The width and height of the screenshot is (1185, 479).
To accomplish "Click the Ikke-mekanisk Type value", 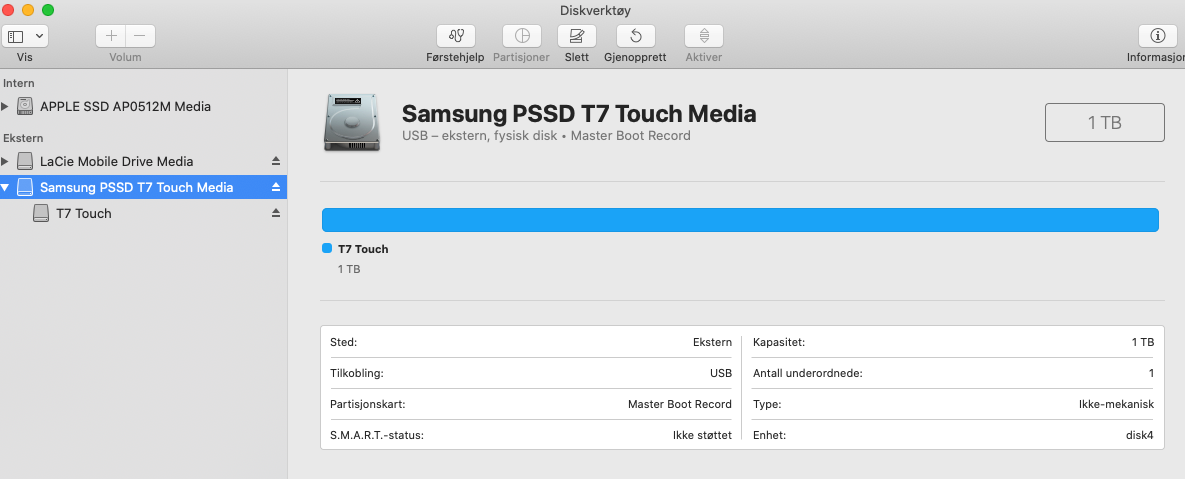I will click(1116, 404).
